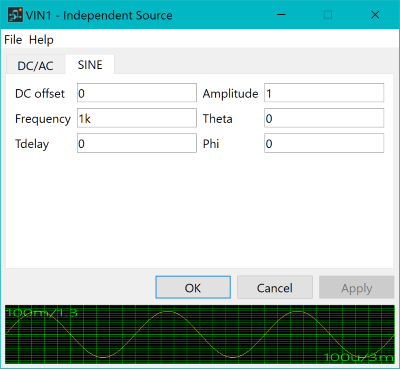The height and width of the screenshot is (369, 400).
Task: Maximize the Independent Source dialog
Action: (x=328, y=15)
